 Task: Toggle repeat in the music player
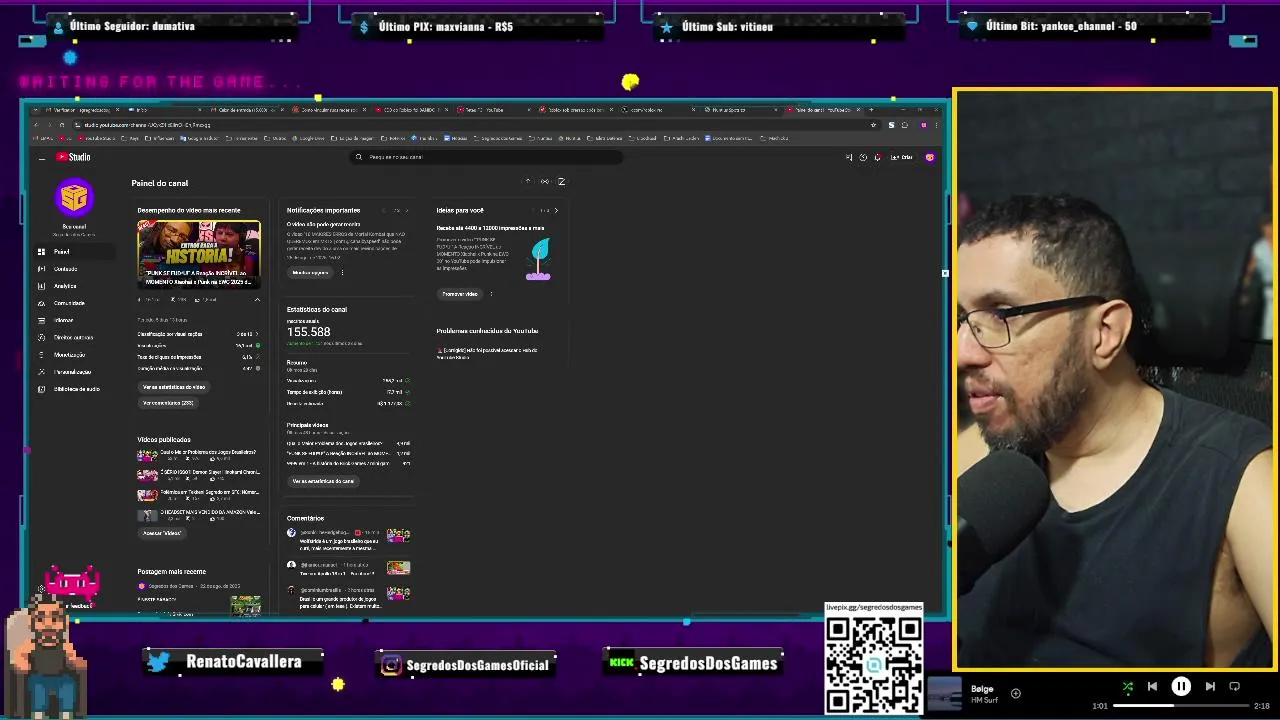coord(1234,686)
